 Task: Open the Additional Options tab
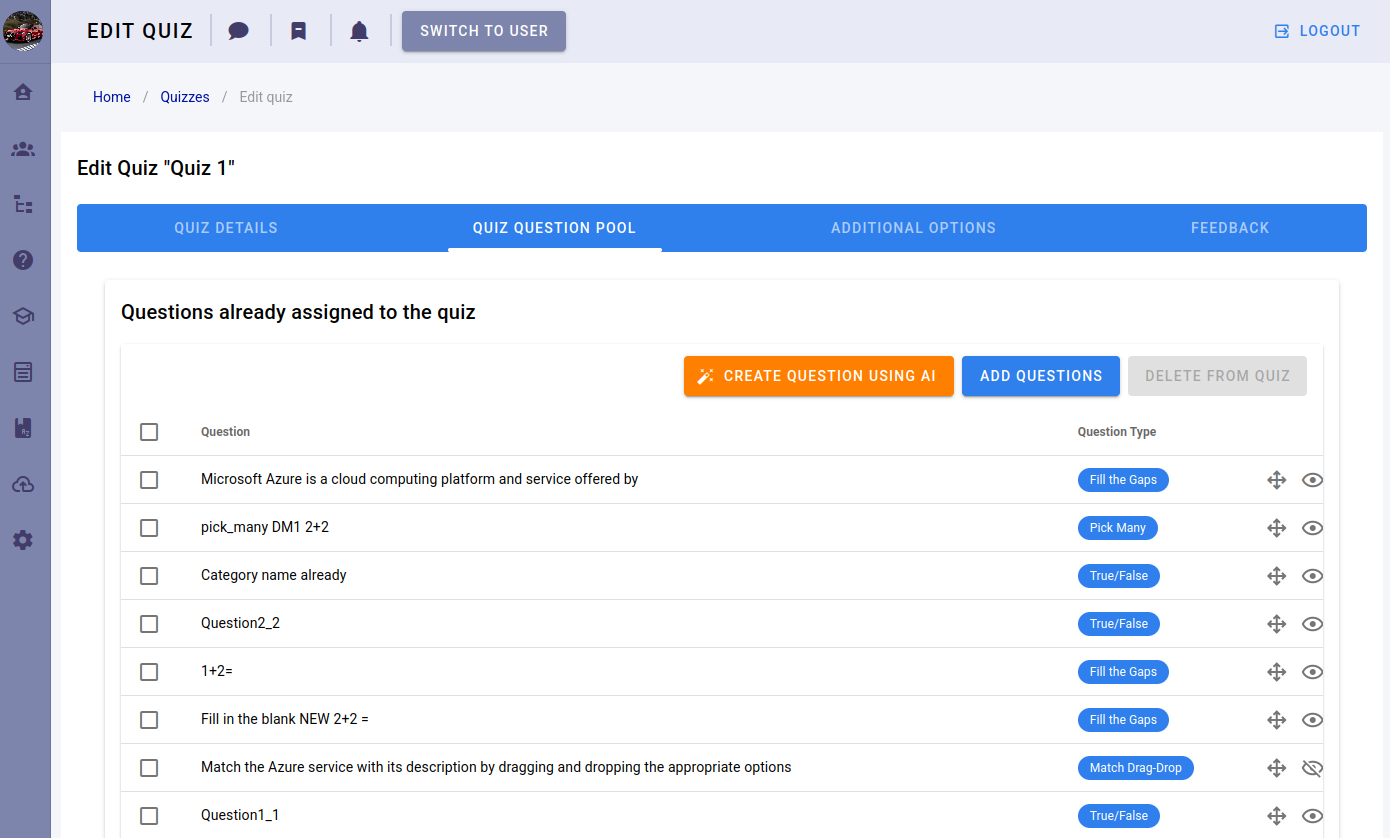point(913,228)
